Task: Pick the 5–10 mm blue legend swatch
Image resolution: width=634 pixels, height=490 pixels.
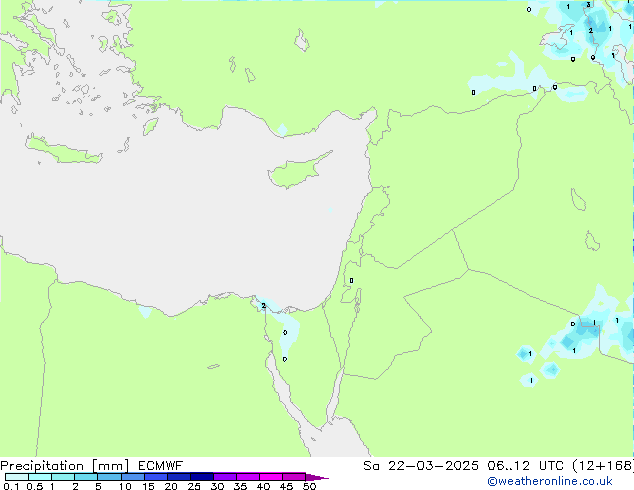Action: click(x=109, y=477)
